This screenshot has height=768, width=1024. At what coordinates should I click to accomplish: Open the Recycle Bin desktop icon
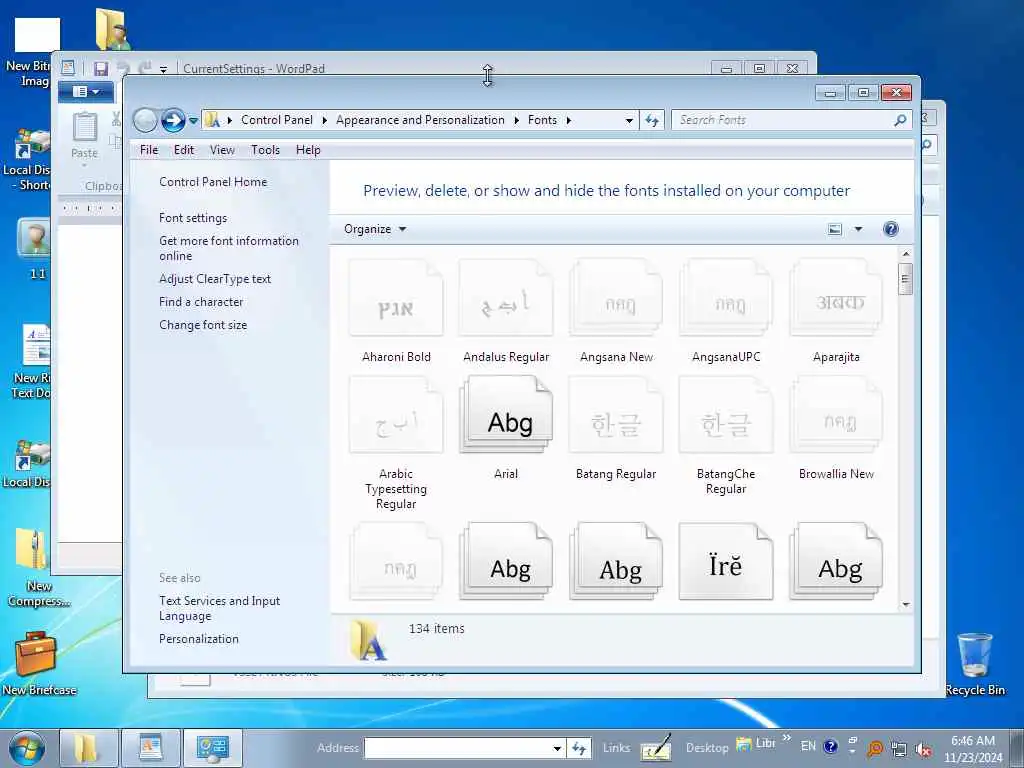[x=975, y=664]
